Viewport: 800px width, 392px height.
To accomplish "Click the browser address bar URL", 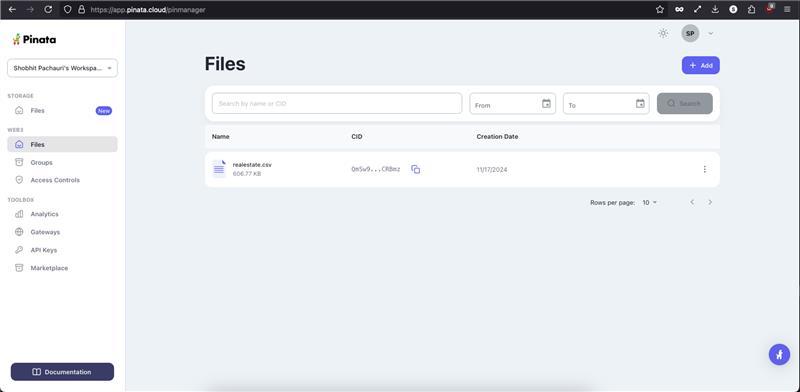I will (x=148, y=9).
